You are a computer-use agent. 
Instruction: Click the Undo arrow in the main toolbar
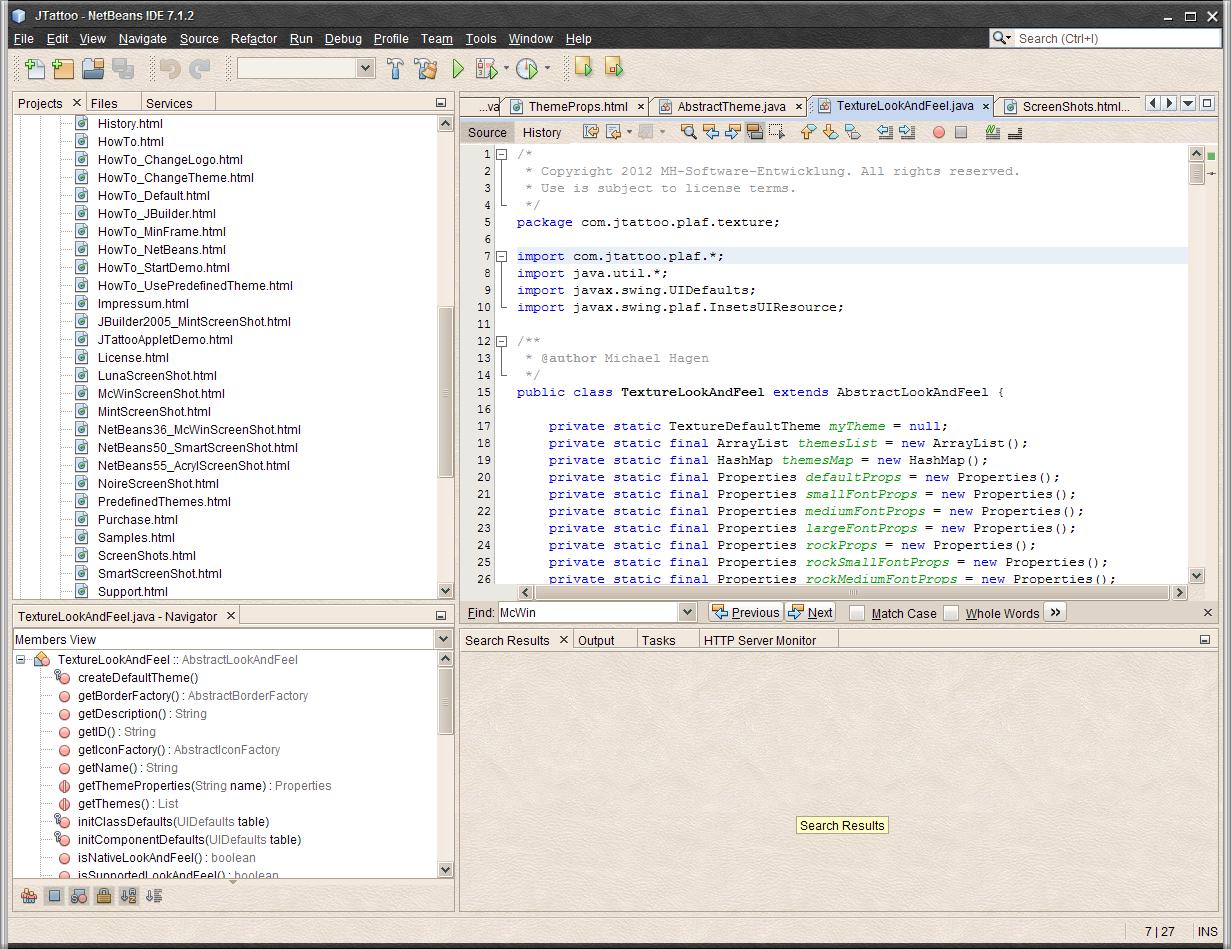pyautogui.click(x=170, y=68)
